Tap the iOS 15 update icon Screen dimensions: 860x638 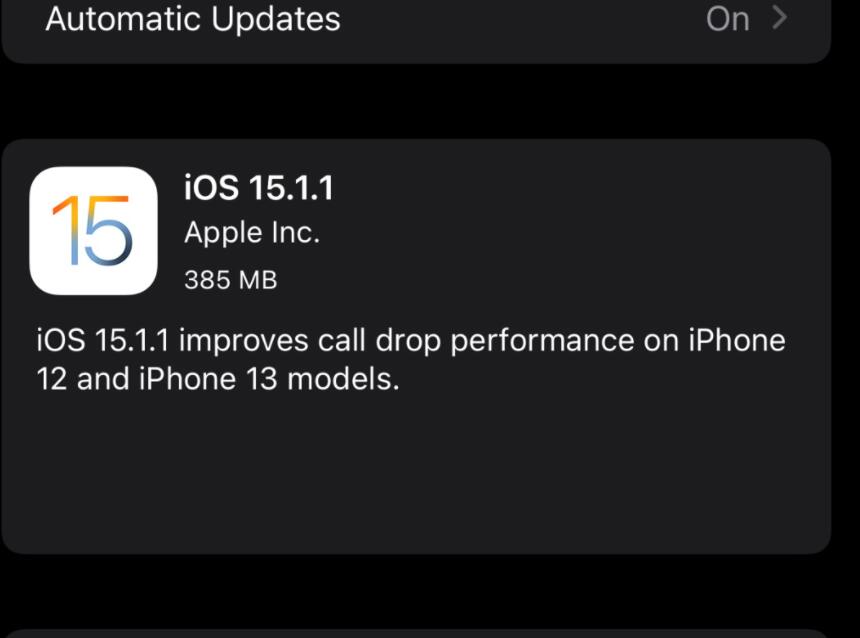tap(93, 230)
